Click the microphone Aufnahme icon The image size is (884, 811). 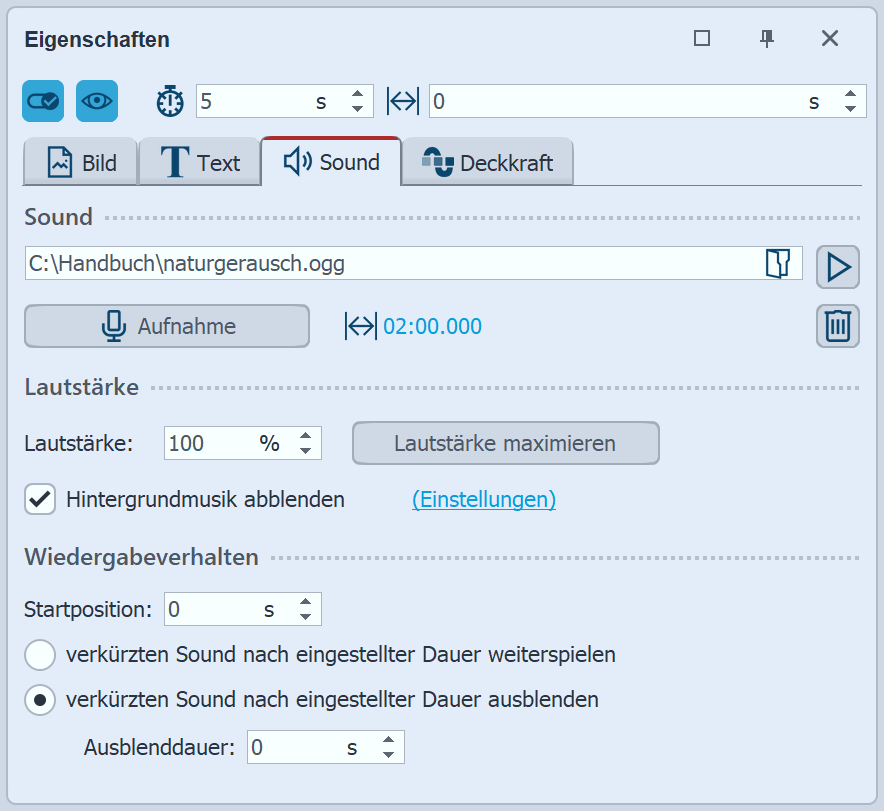point(111,326)
